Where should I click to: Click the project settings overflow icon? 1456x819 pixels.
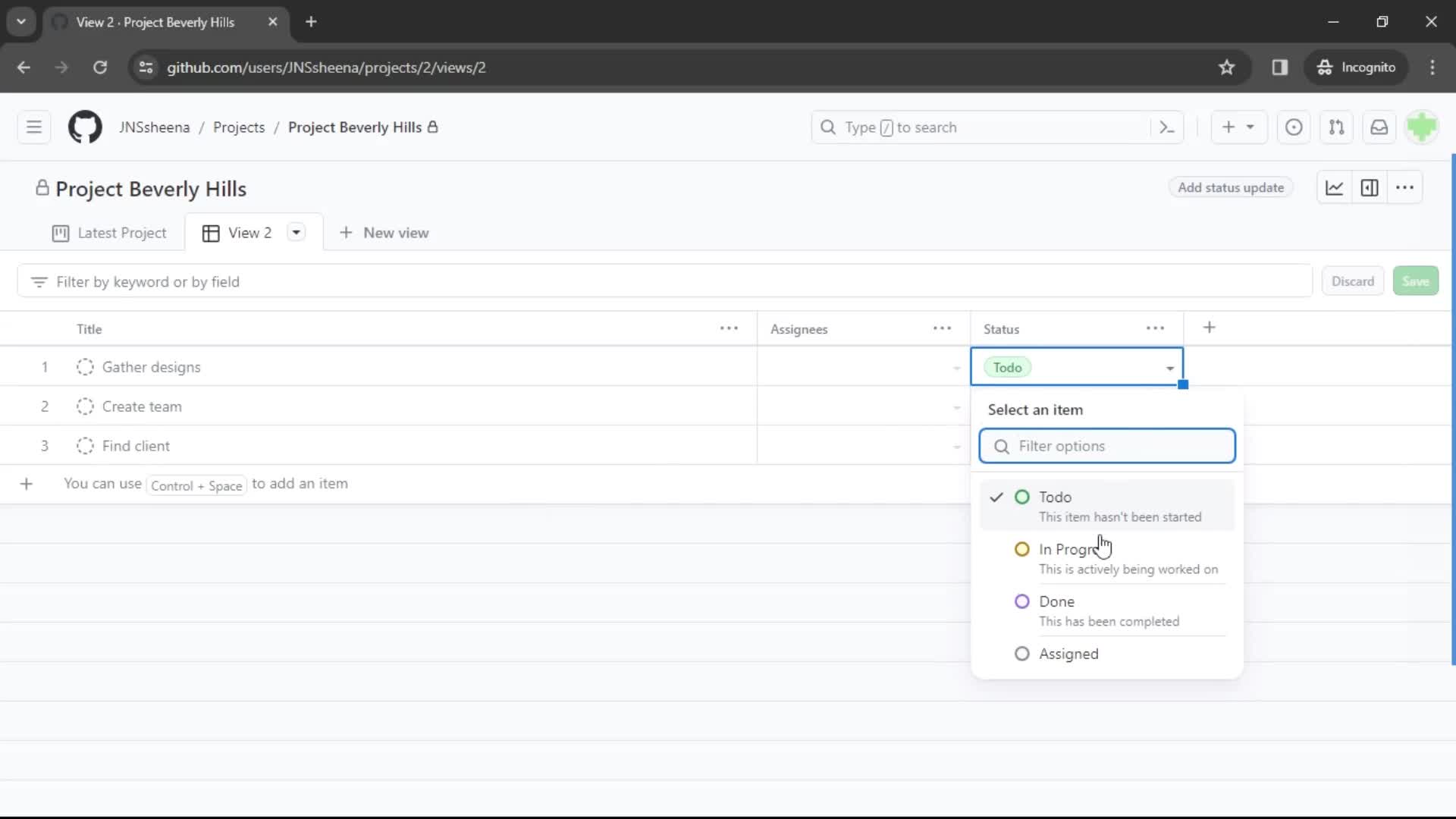click(x=1405, y=188)
